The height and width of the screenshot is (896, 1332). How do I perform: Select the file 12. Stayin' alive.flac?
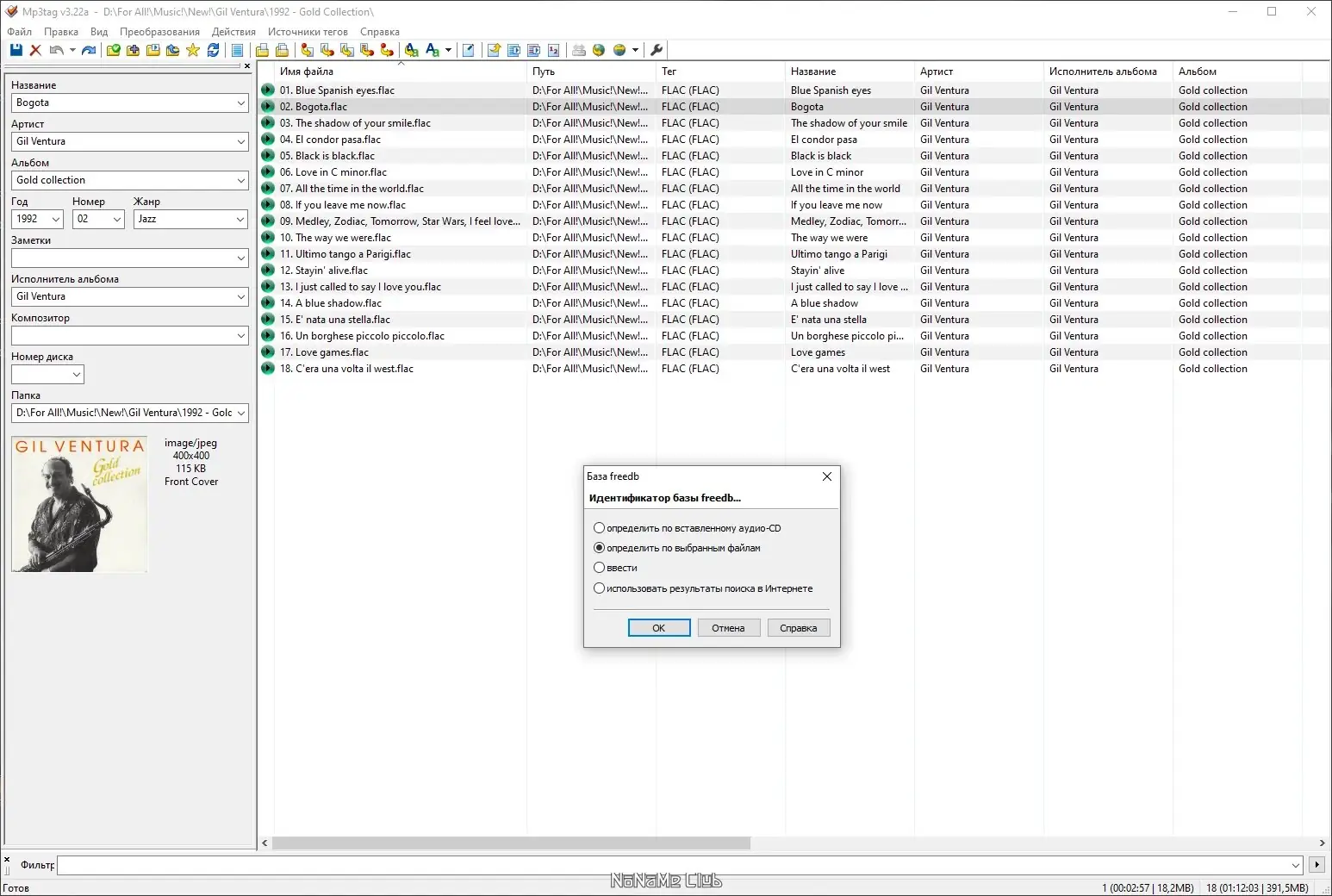click(323, 271)
